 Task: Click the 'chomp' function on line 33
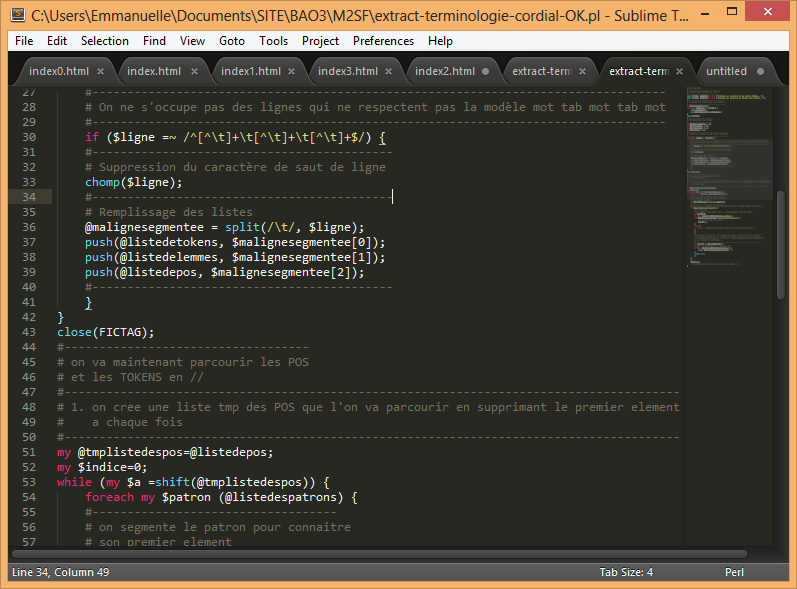[102, 182]
